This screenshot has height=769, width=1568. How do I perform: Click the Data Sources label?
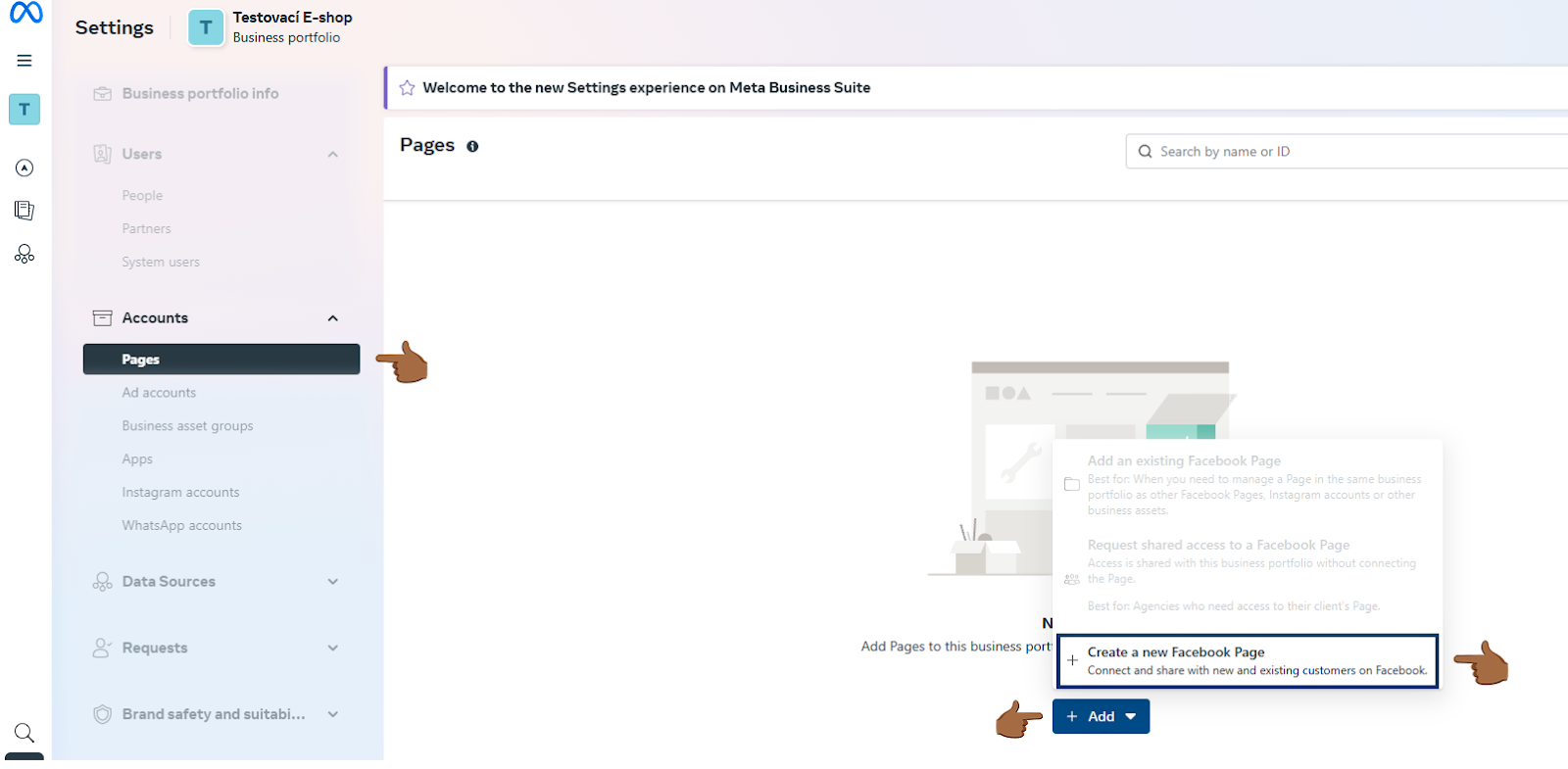[x=169, y=582]
